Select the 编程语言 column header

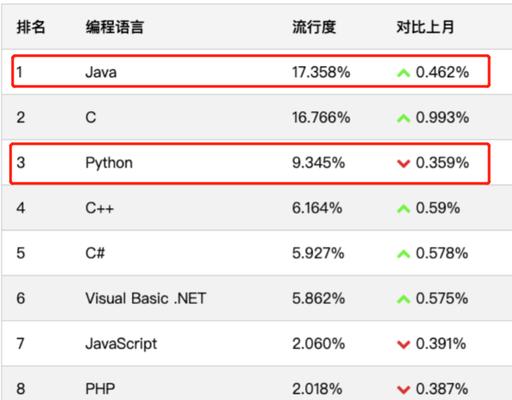[115, 27]
